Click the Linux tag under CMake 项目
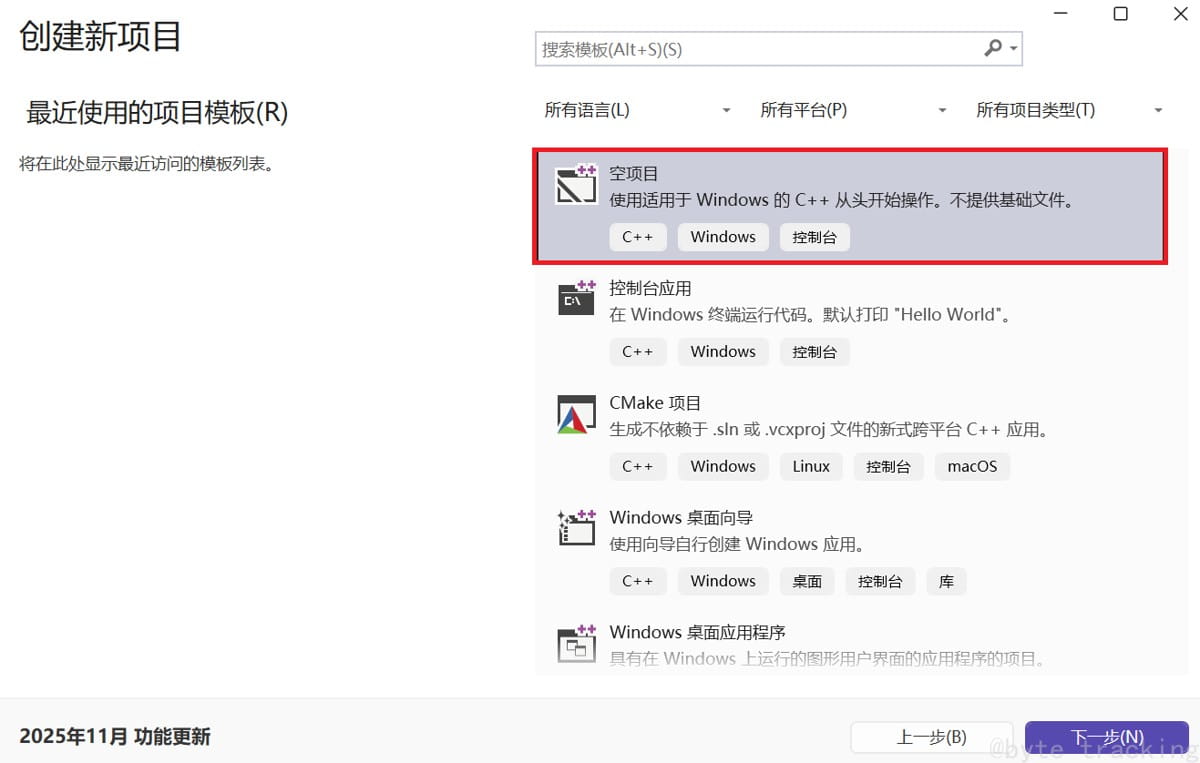The image size is (1200, 763). tap(811, 466)
